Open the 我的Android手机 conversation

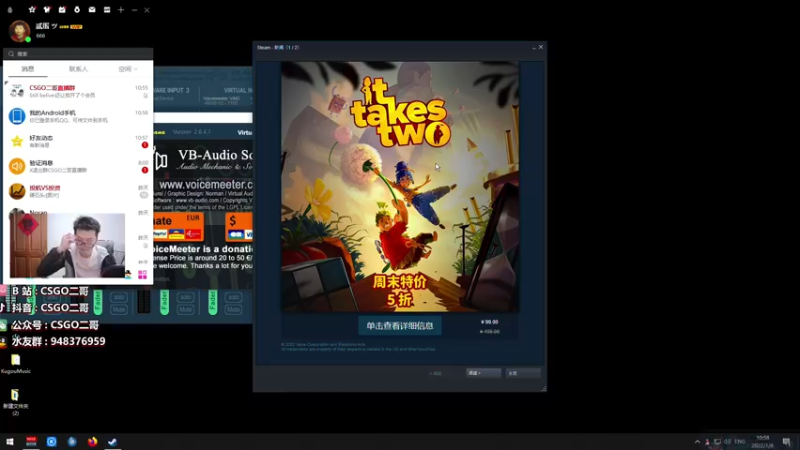coord(78,116)
